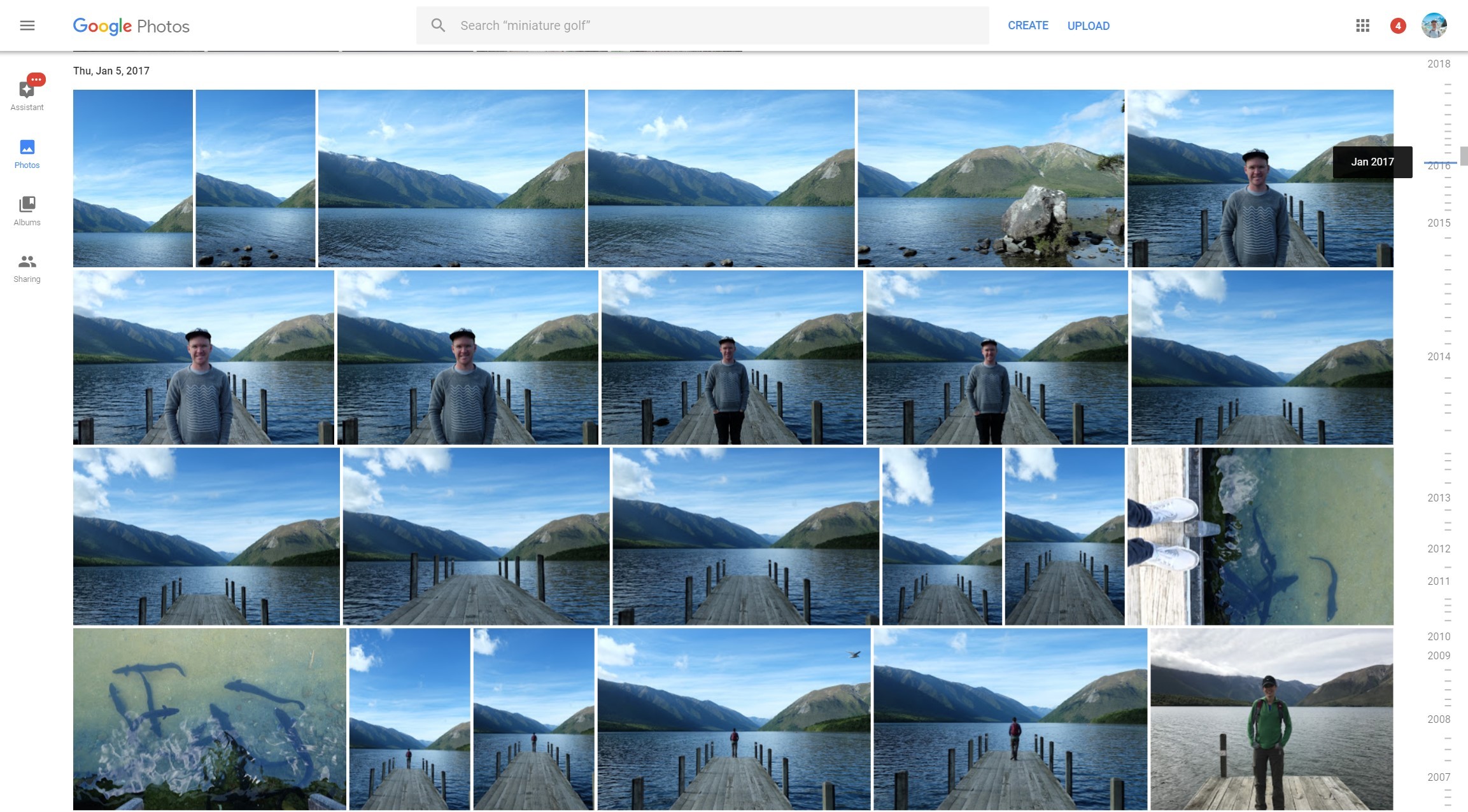The height and width of the screenshot is (812, 1468).
Task: Open the notifications badge showing 4
Action: click(1398, 25)
